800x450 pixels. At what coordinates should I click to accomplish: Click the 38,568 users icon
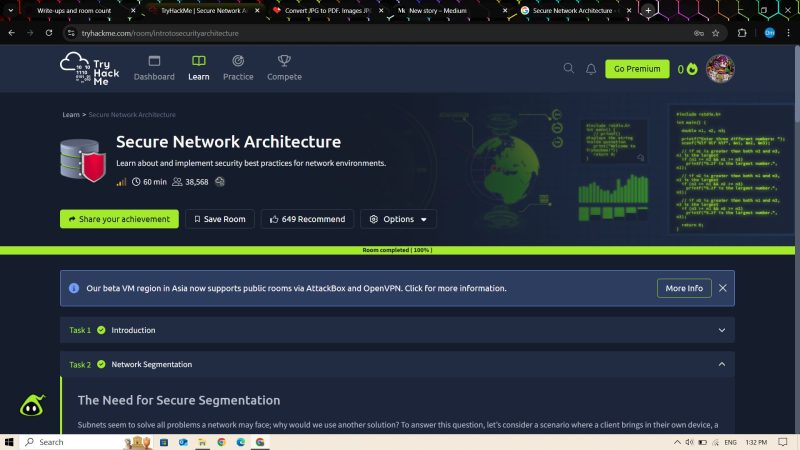coord(177,182)
